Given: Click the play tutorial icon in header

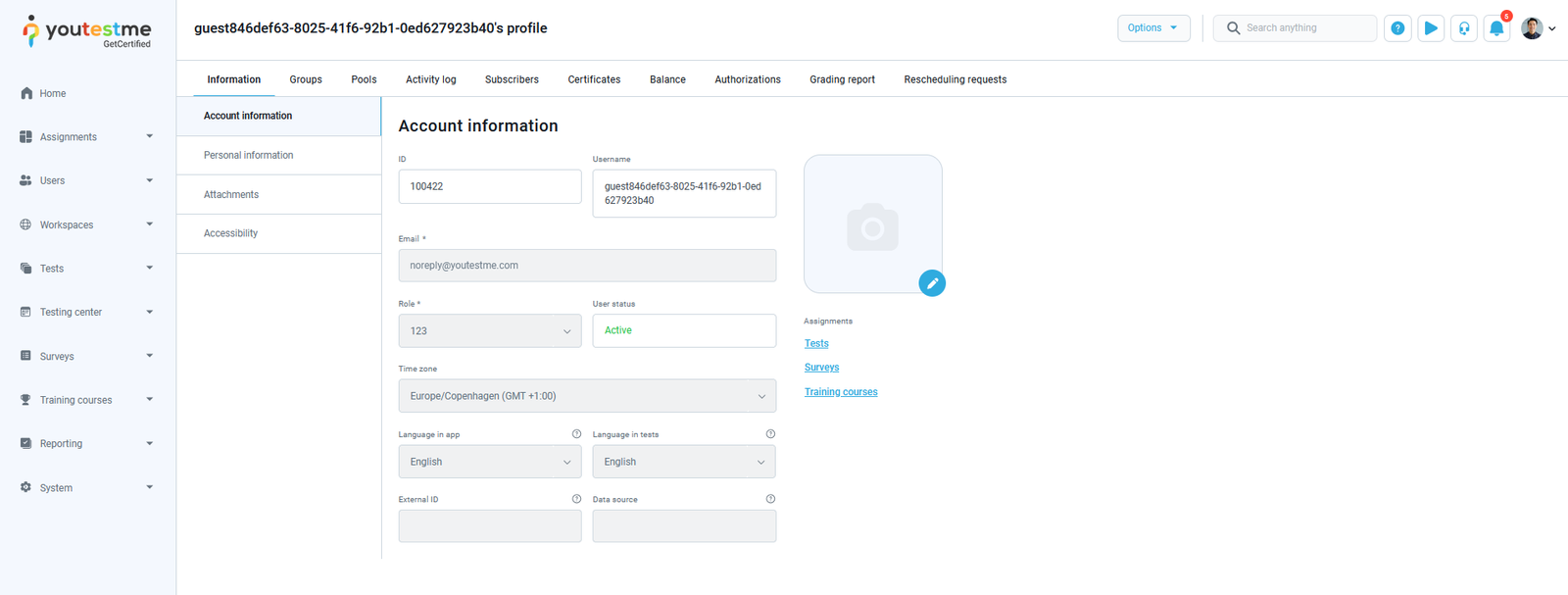Looking at the screenshot, I should (x=1431, y=28).
